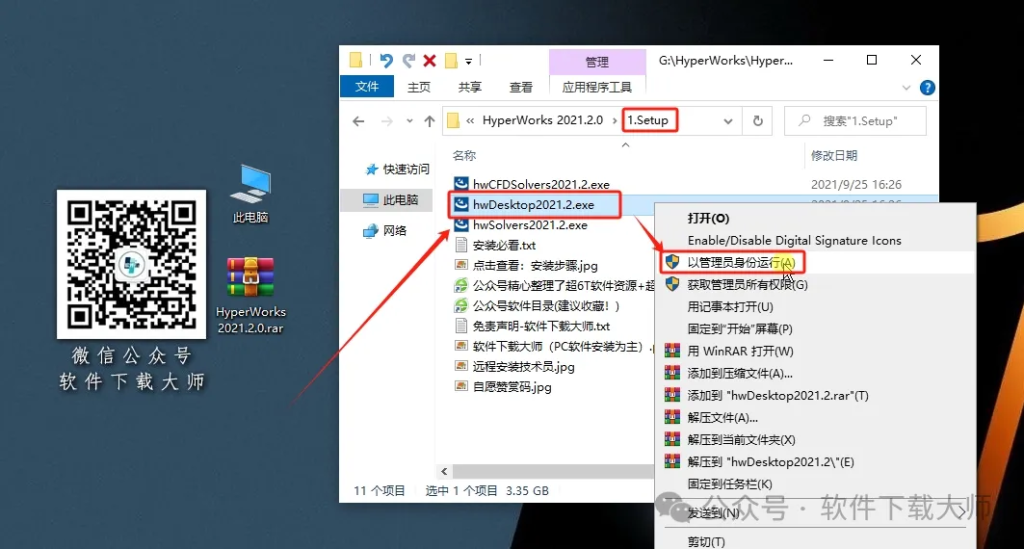The height and width of the screenshot is (549, 1024).
Task: Switch to the 主页 ribbon tab
Action: [x=419, y=87]
